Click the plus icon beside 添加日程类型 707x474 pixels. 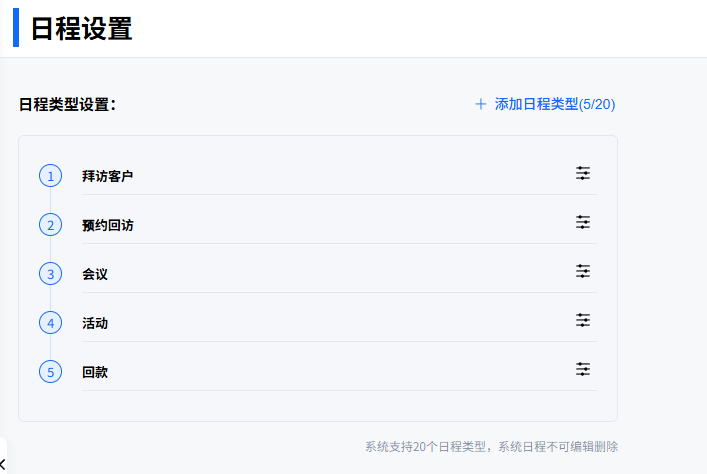pyautogui.click(x=481, y=104)
